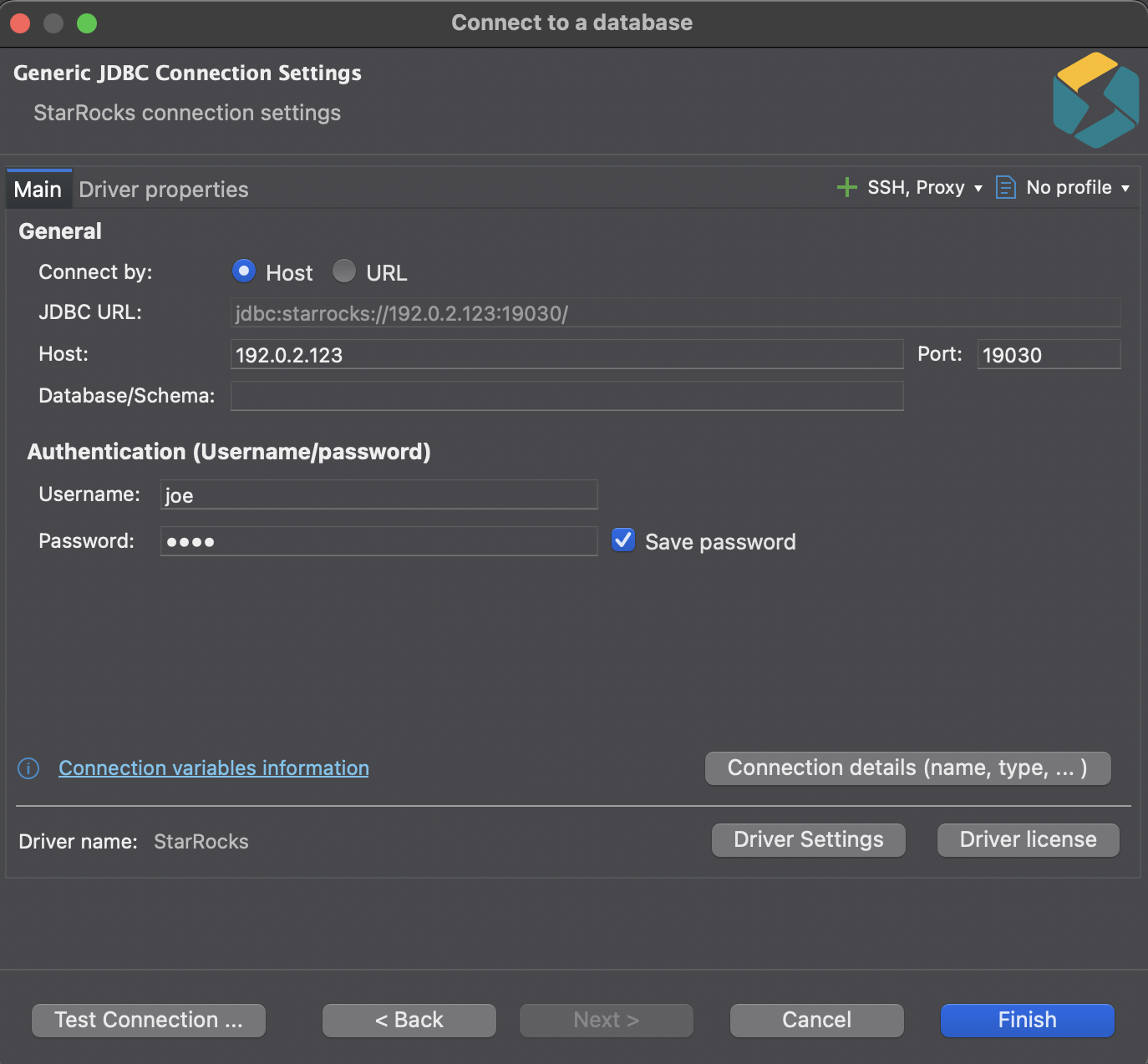
Task: Click the Connection details button
Action: [x=908, y=768]
